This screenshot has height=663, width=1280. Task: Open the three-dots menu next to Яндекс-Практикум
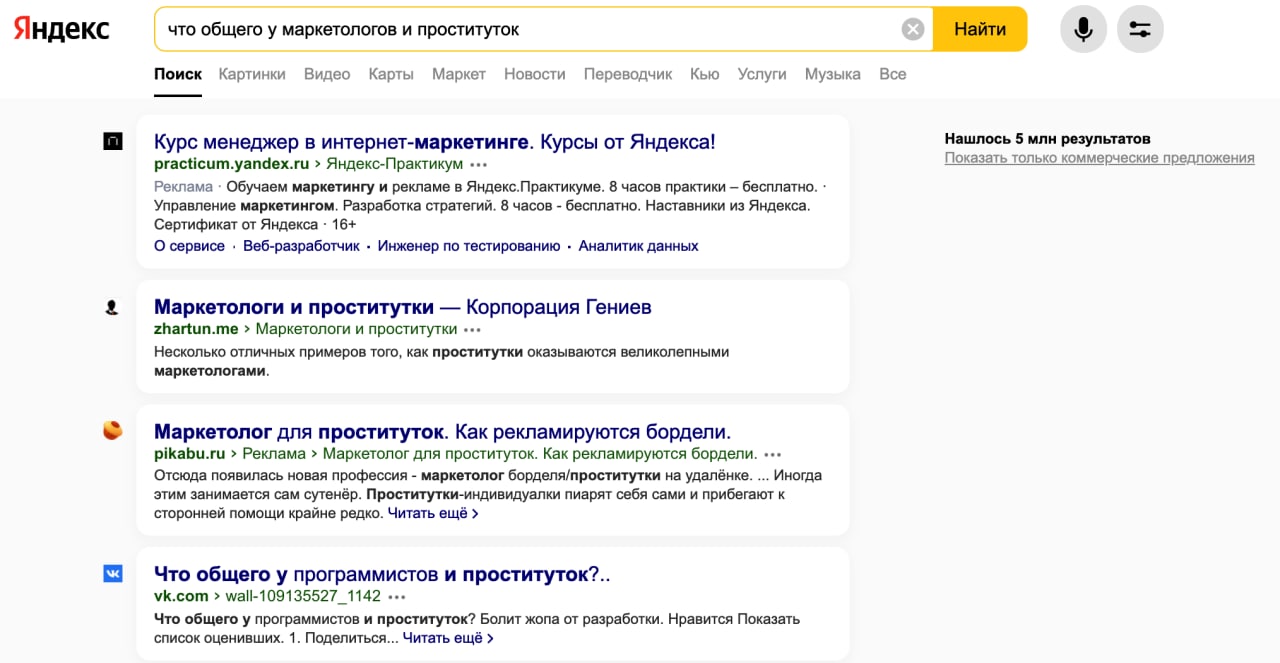(x=478, y=164)
